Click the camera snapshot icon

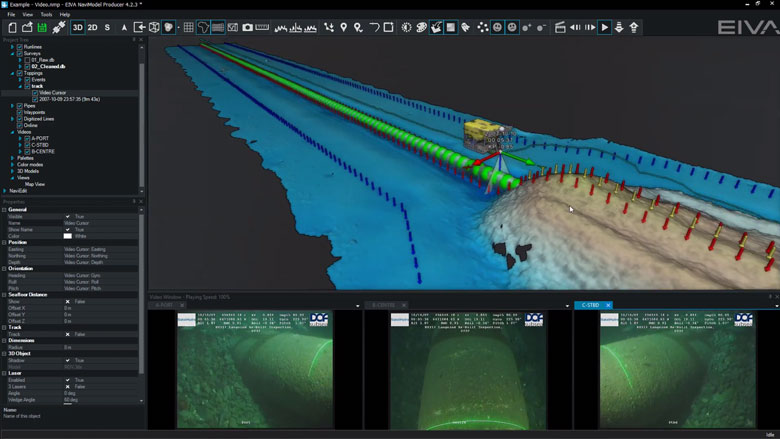[x=247, y=28]
